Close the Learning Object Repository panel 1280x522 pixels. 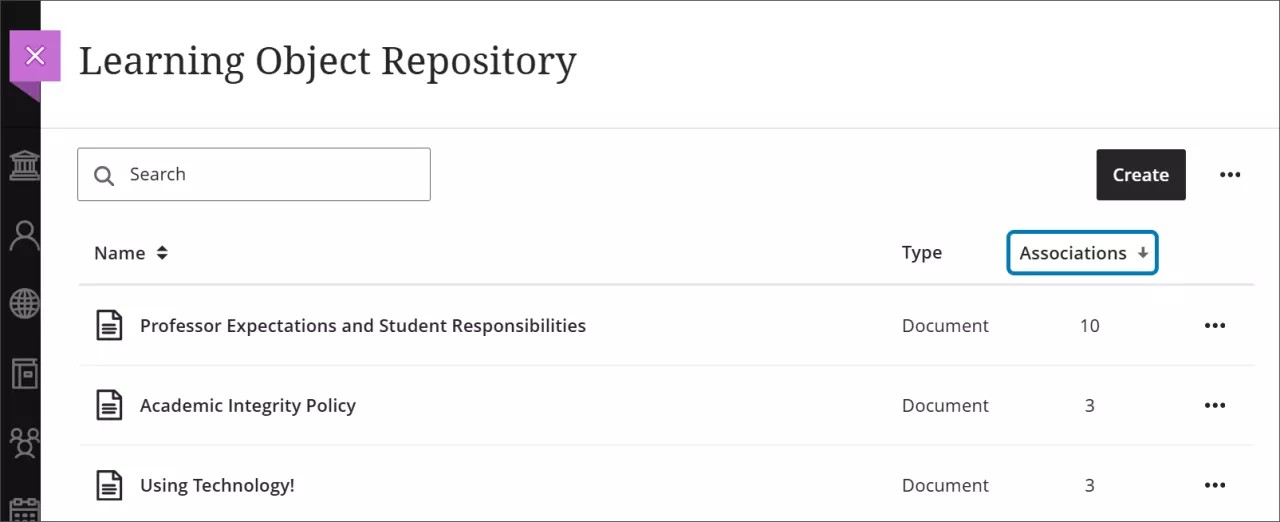[x=35, y=56]
